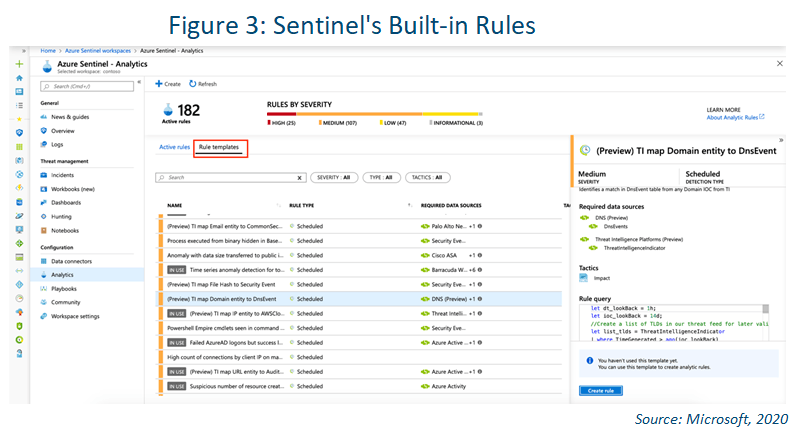This screenshot has width=798, height=434.
Task: Select Time series anomaly detection rule
Action: click(x=360, y=270)
